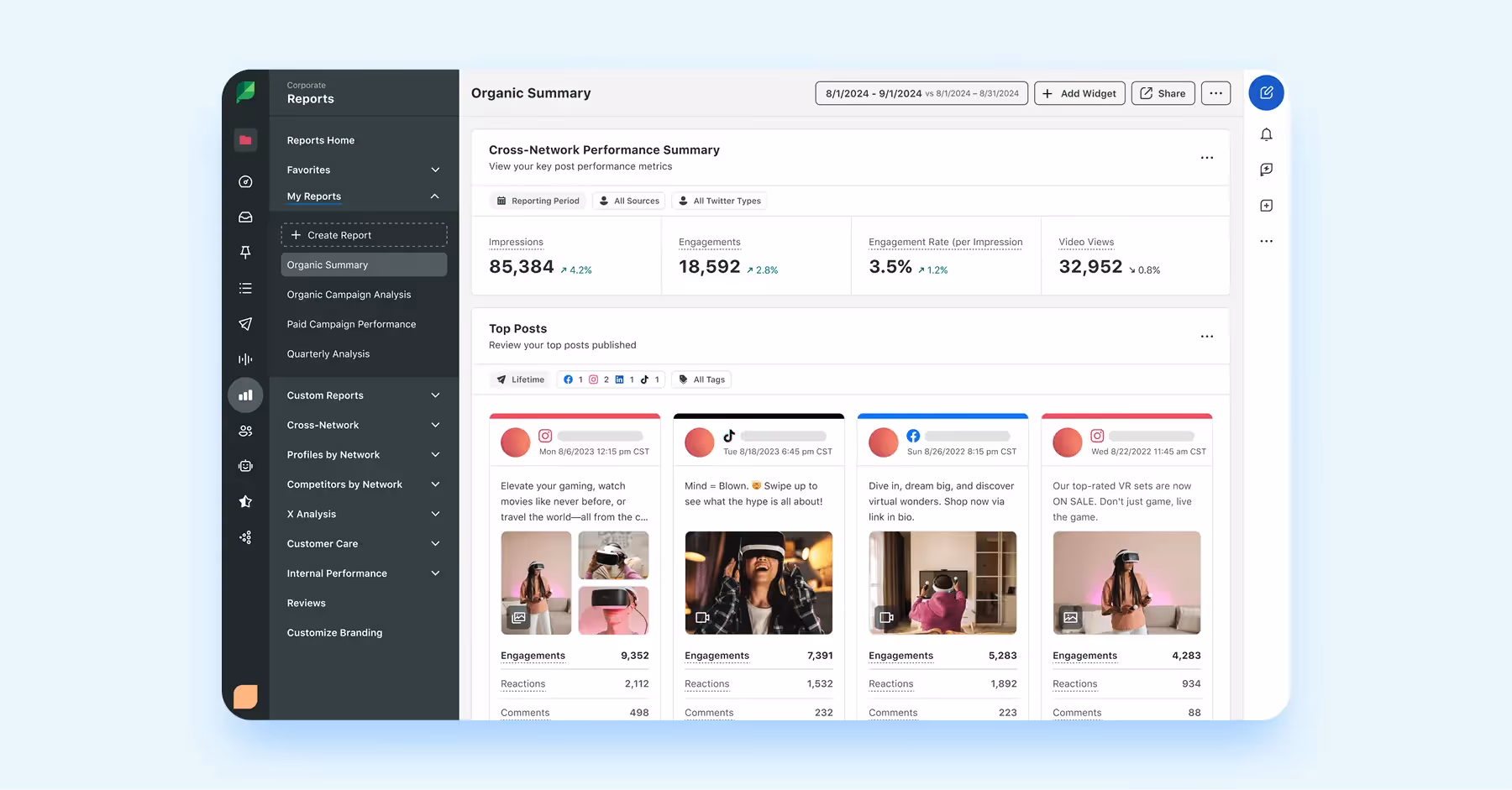Image resolution: width=1512 pixels, height=790 pixels.
Task: Click the Smart Inbox envelope icon in sidebar
Action: [x=245, y=217]
